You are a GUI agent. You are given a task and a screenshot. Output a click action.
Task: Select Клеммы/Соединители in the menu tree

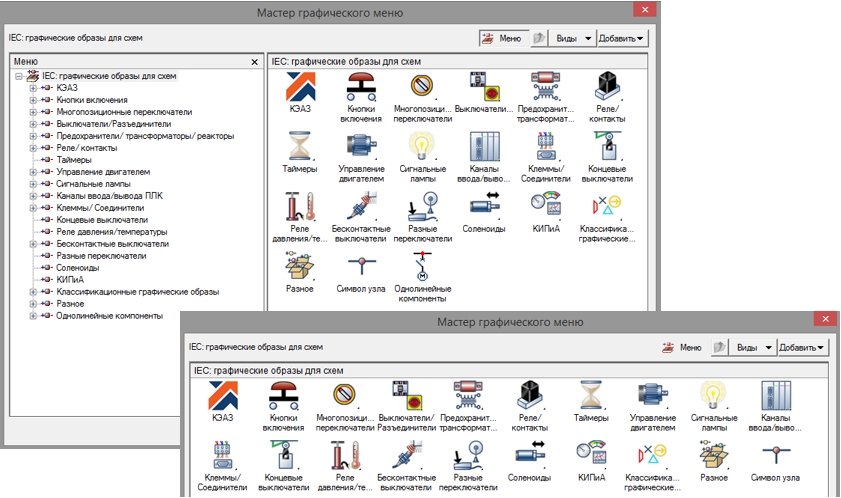click(100, 208)
